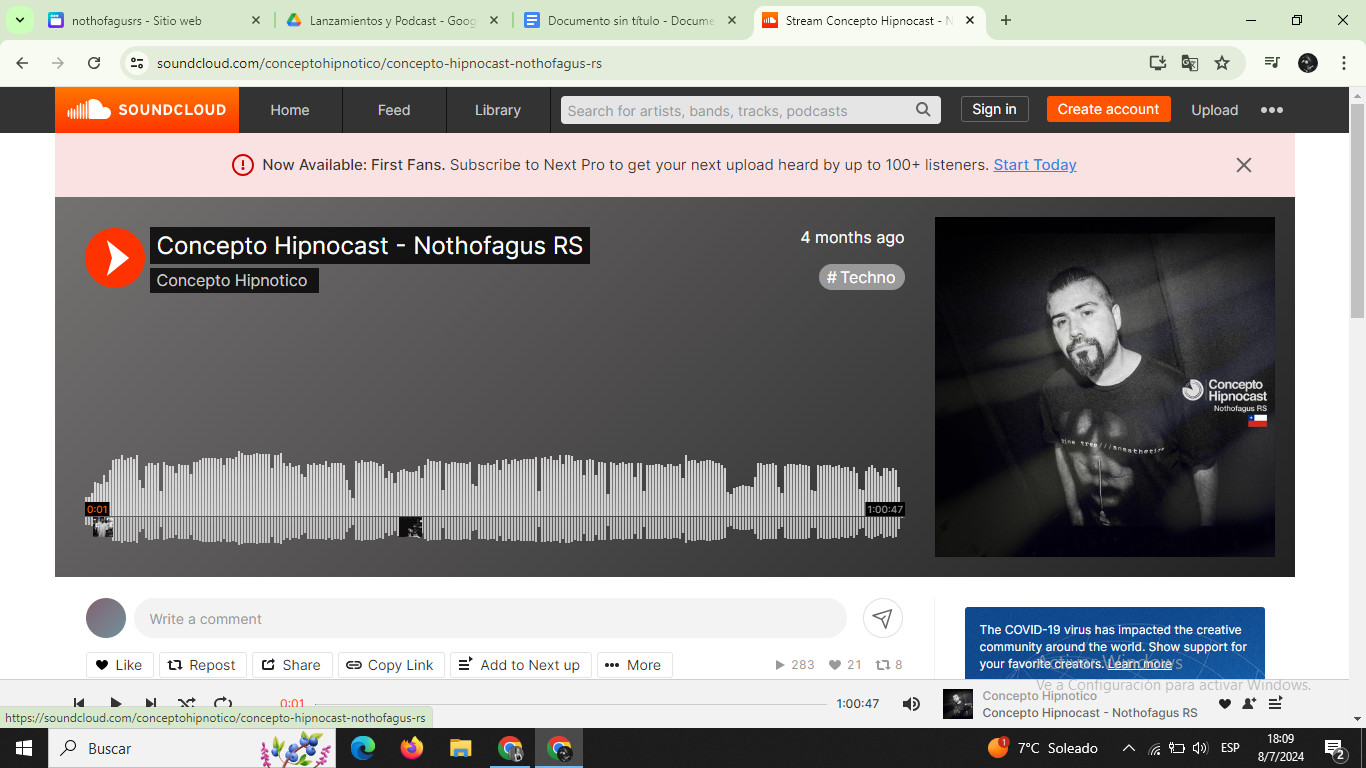Go back in browser history
The width and height of the screenshot is (1366, 768).
coord(22,63)
